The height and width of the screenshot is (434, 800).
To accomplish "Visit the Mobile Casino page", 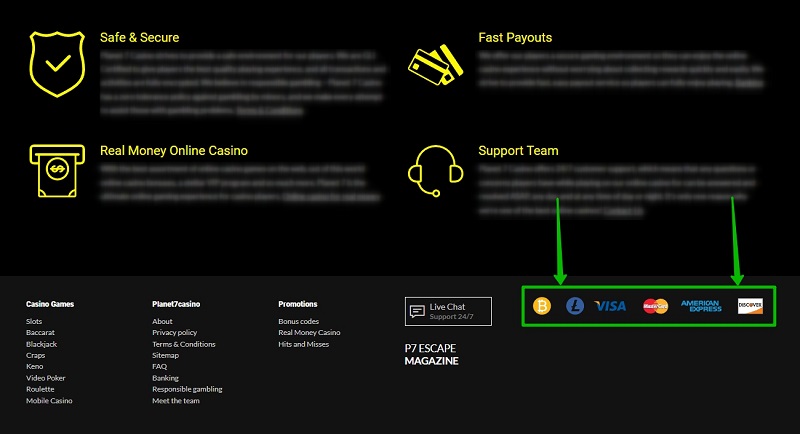I will point(49,401).
